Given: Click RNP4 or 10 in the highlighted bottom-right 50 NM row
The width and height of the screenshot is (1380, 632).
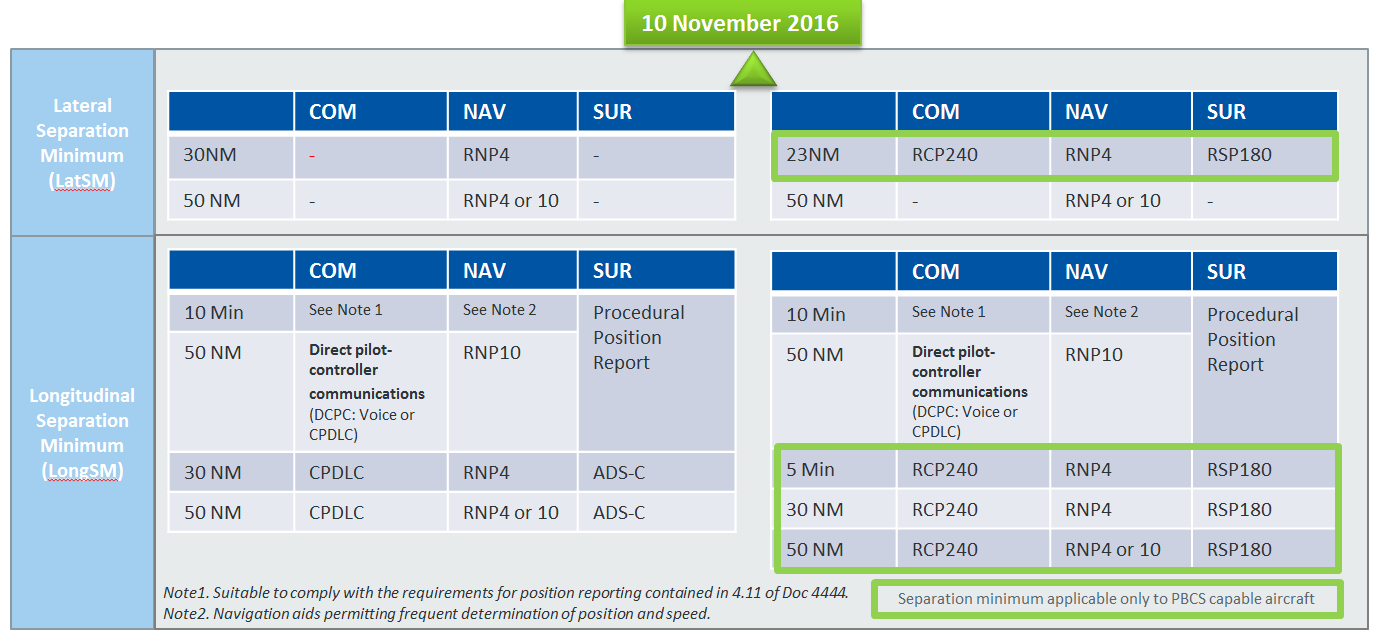Looking at the screenshot, I should (x=1112, y=549).
